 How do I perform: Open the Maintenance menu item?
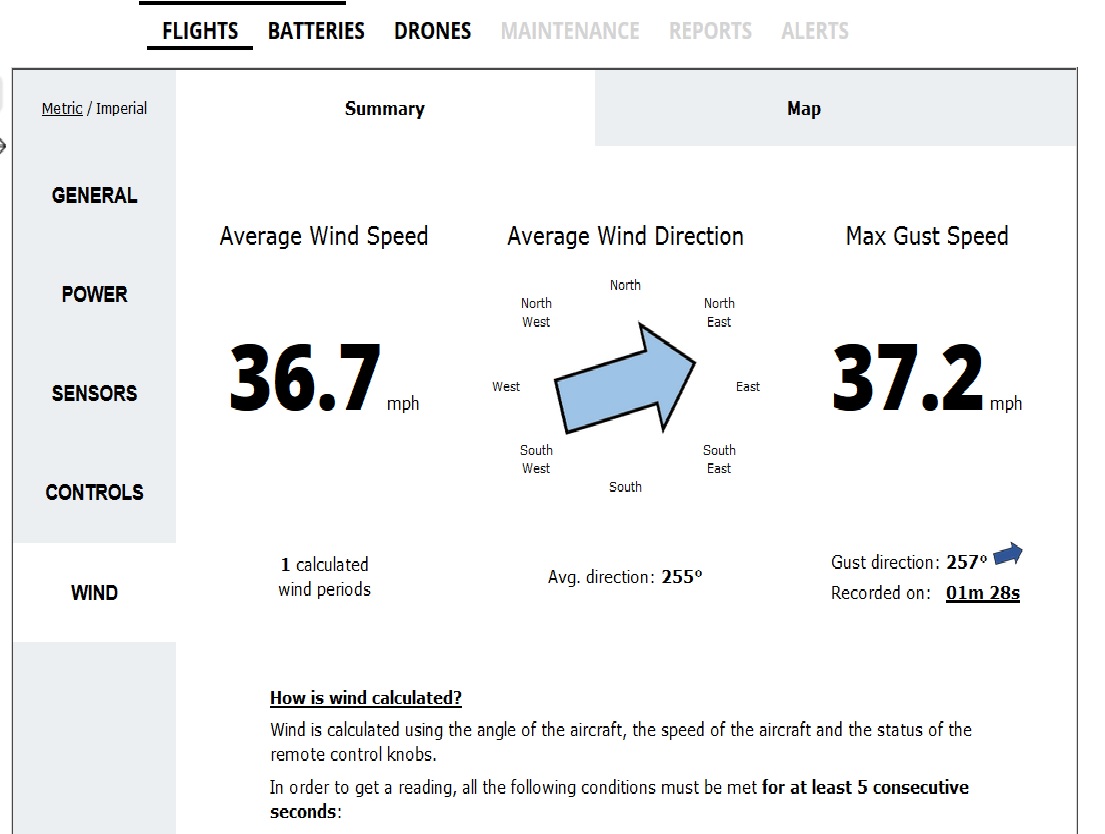tap(569, 31)
